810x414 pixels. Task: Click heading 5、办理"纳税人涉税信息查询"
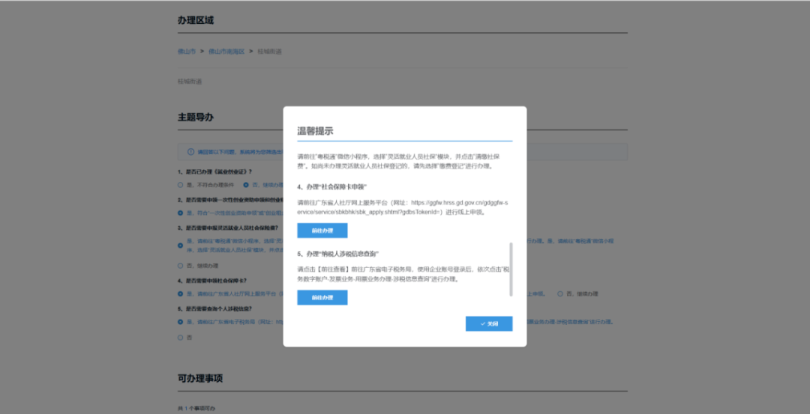[x=338, y=254]
